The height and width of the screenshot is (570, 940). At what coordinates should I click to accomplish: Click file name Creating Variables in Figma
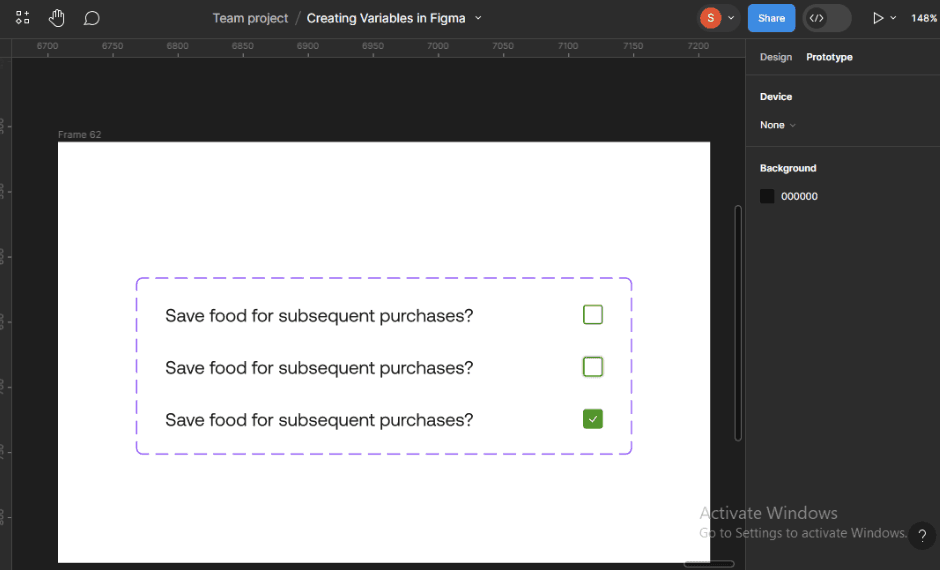pyautogui.click(x=385, y=19)
